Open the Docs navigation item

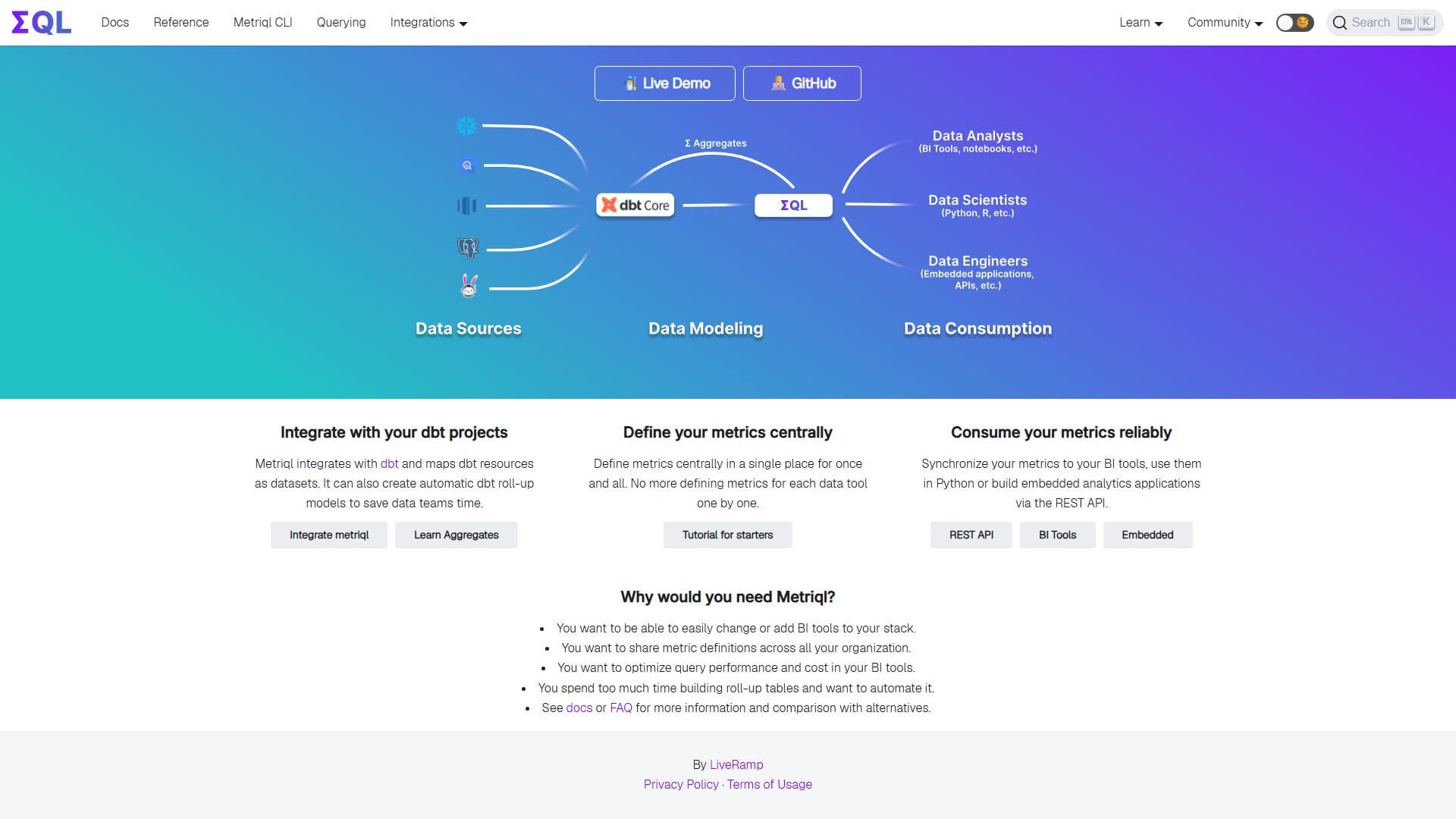[x=115, y=23]
